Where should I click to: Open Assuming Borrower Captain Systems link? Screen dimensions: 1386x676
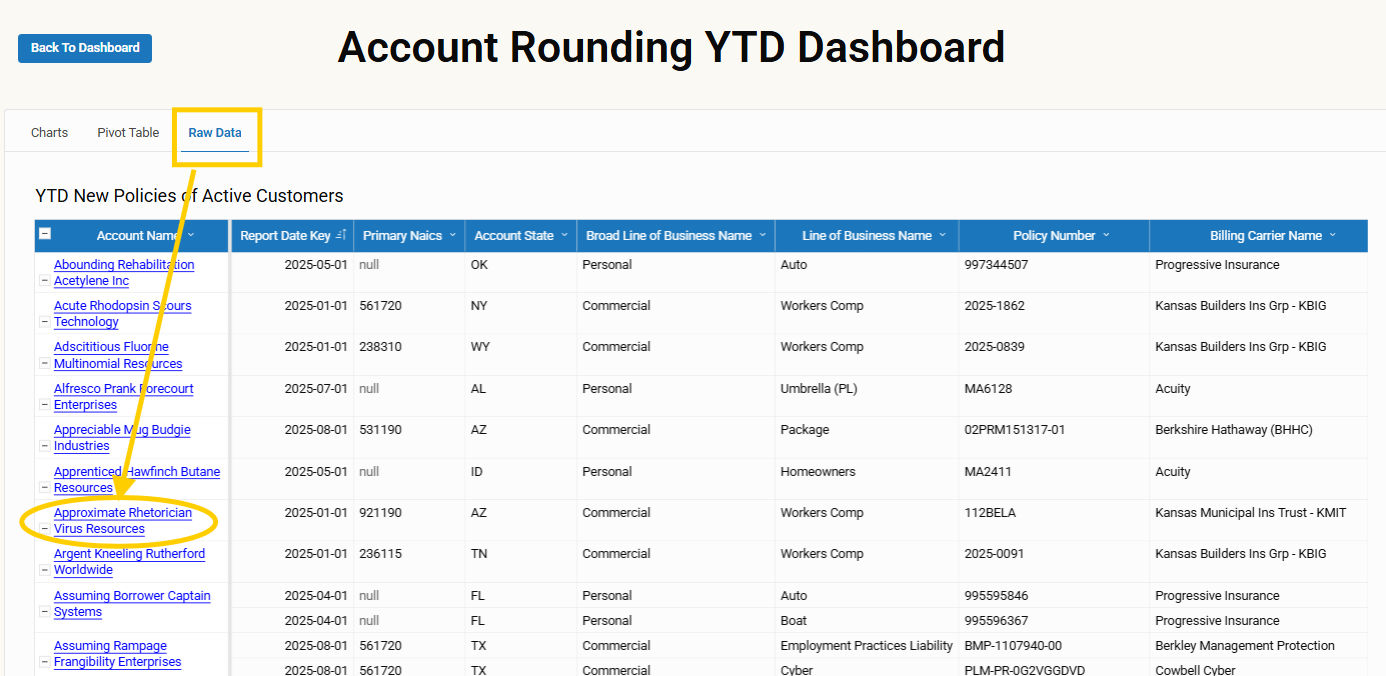tap(132, 604)
